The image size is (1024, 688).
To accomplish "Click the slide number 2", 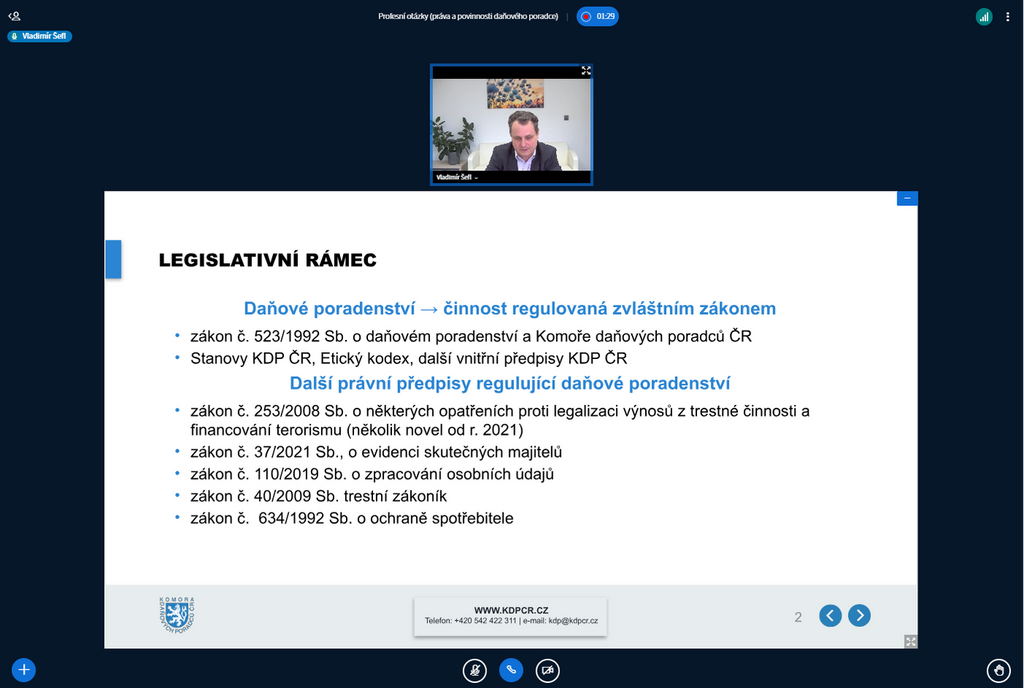I will tap(798, 617).
